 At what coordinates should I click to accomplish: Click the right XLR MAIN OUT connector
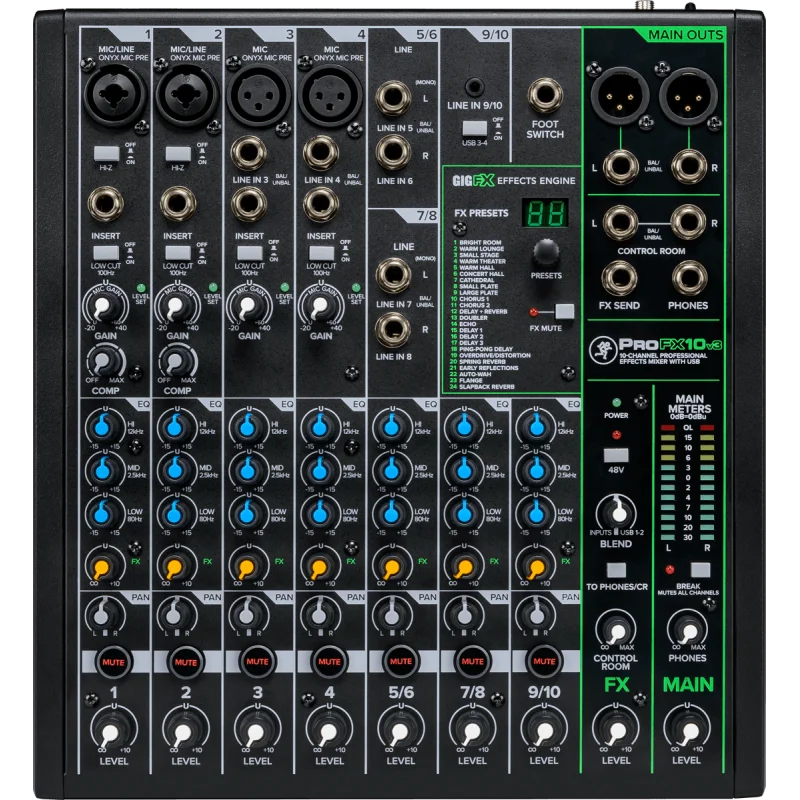pyautogui.click(x=688, y=96)
